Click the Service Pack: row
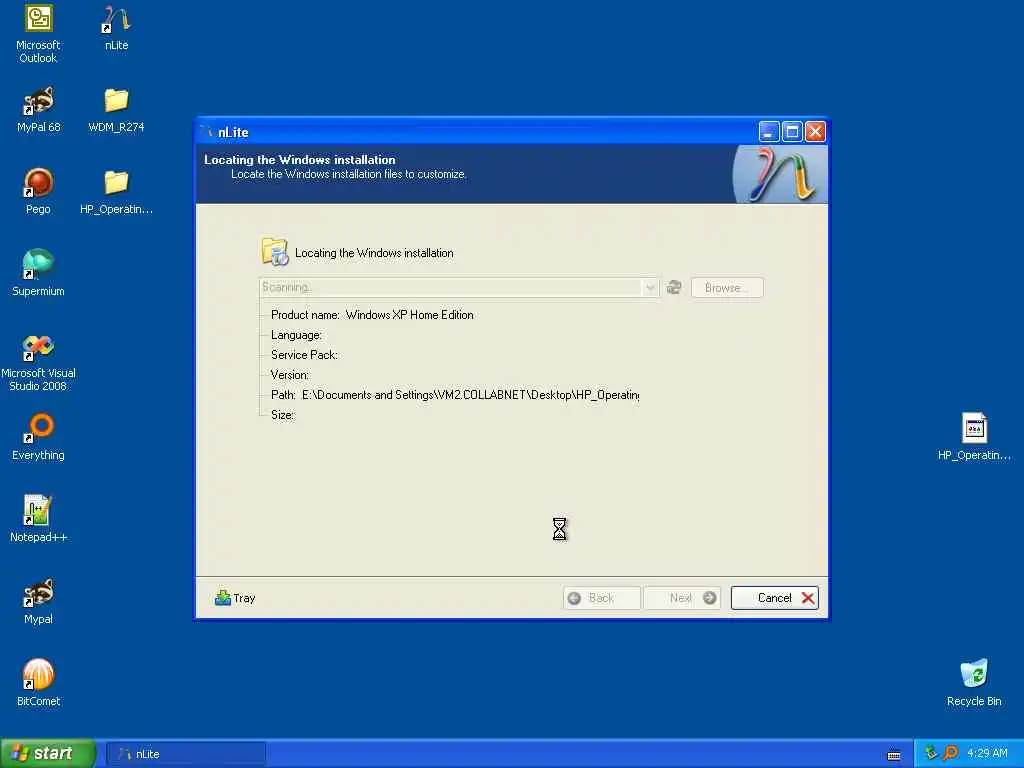 point(304,355)
